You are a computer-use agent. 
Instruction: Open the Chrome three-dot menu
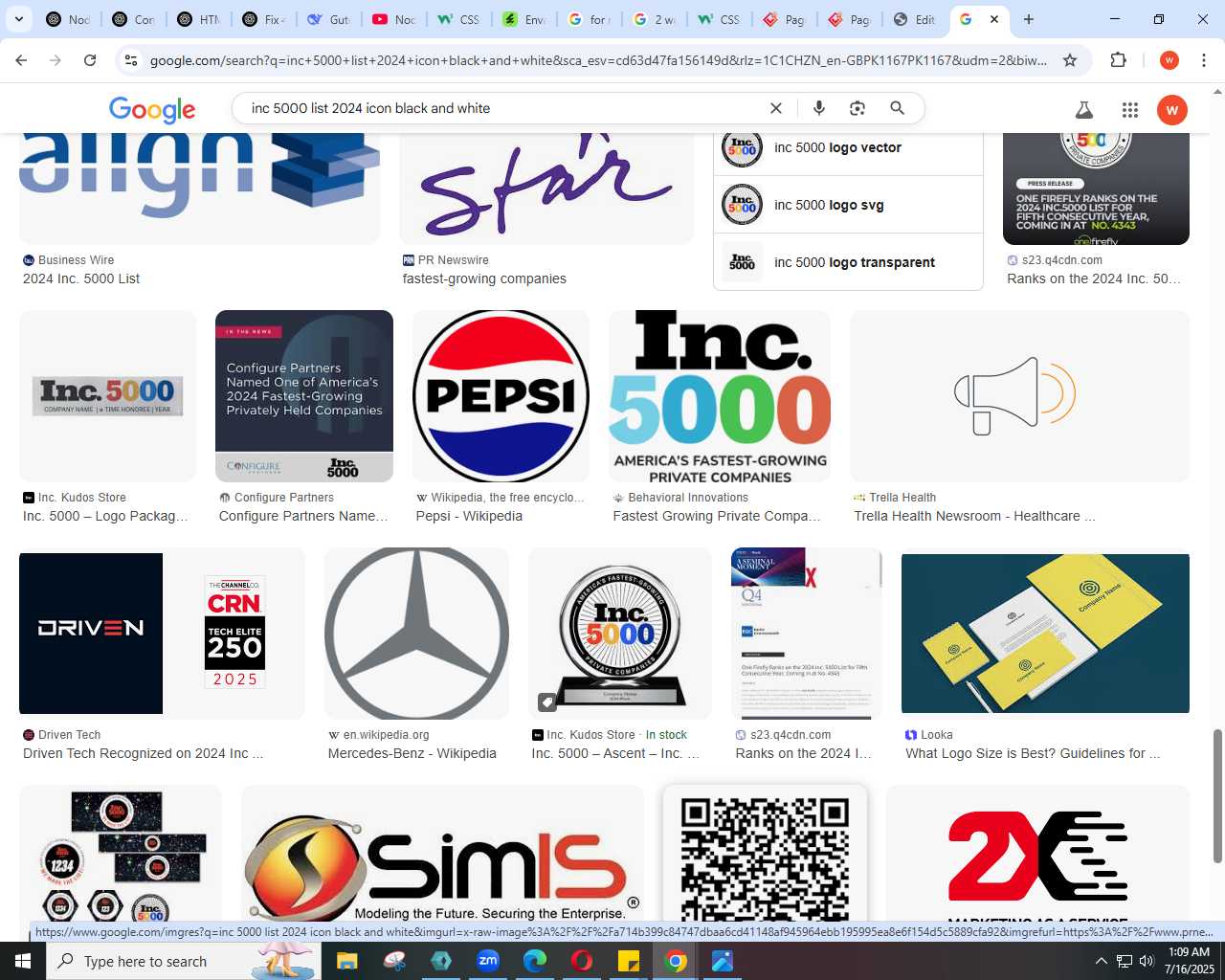1204,60
